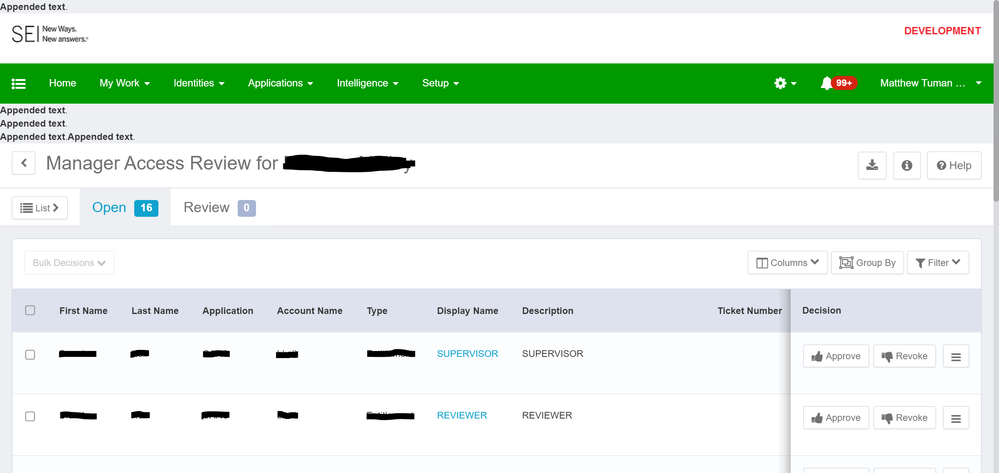999x473 pixels.
Task: Approve the SUPERVISOR access item
Action: 836,356
